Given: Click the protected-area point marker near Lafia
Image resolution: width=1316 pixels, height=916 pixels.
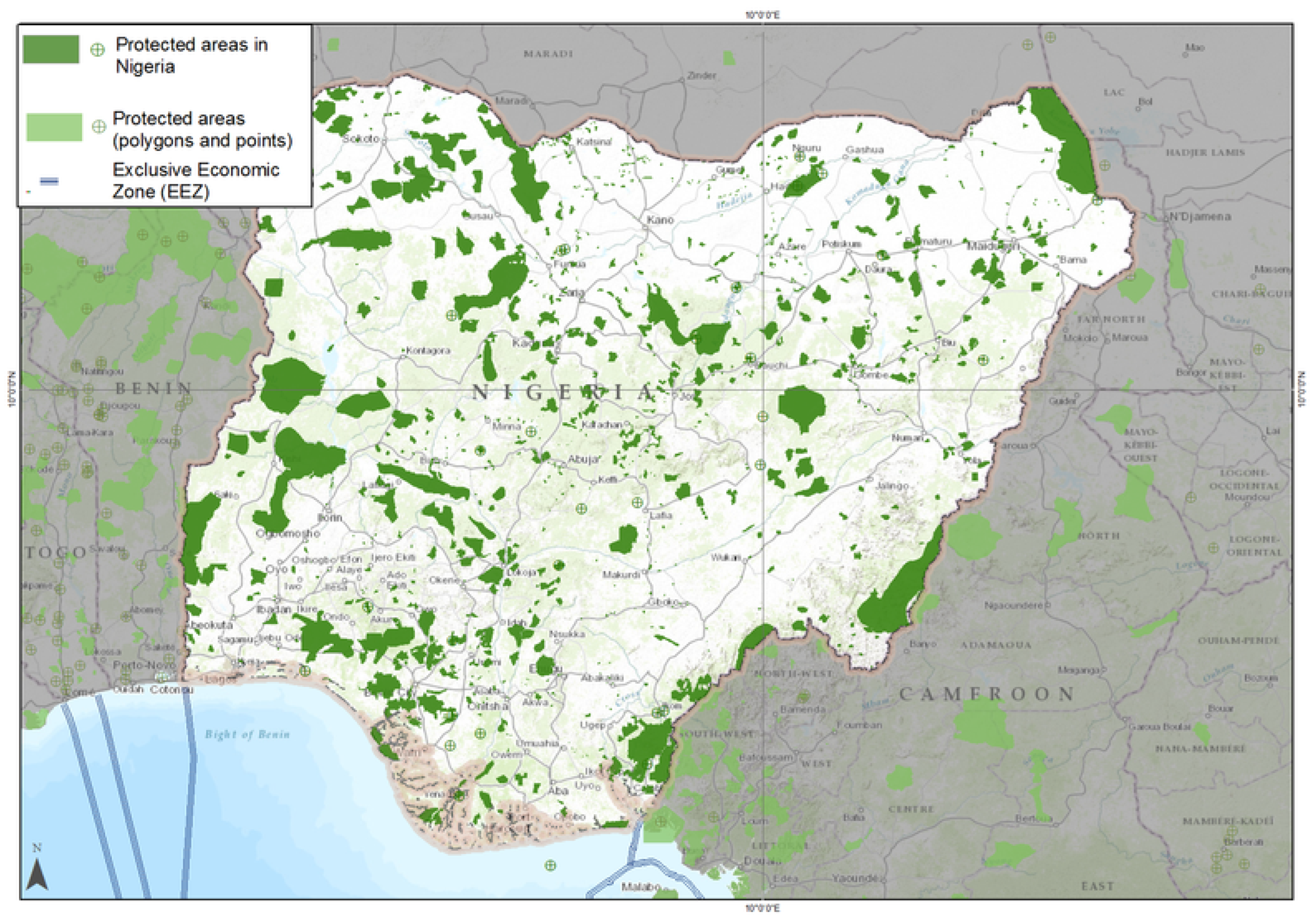Looking at the screenshot, I should click(x=637, y=502).
